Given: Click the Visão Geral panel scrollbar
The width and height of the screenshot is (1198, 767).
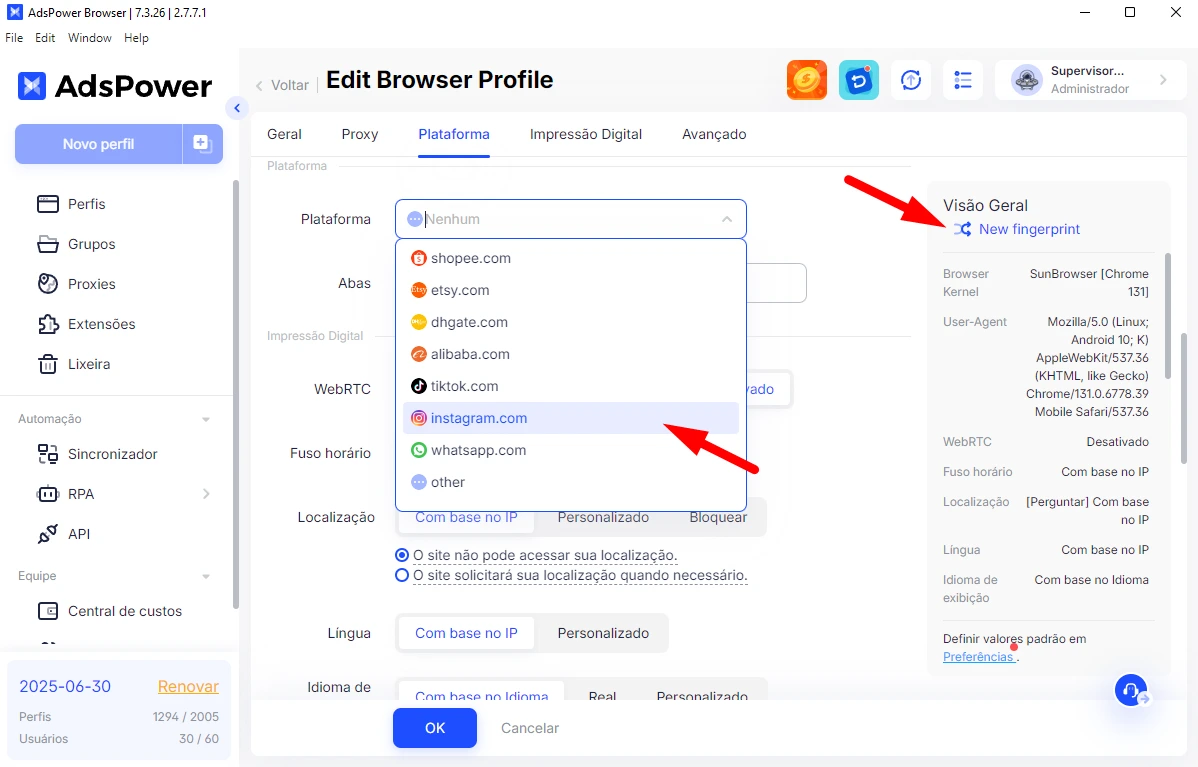Looking at the screenshot, I should pos(1167,316).
